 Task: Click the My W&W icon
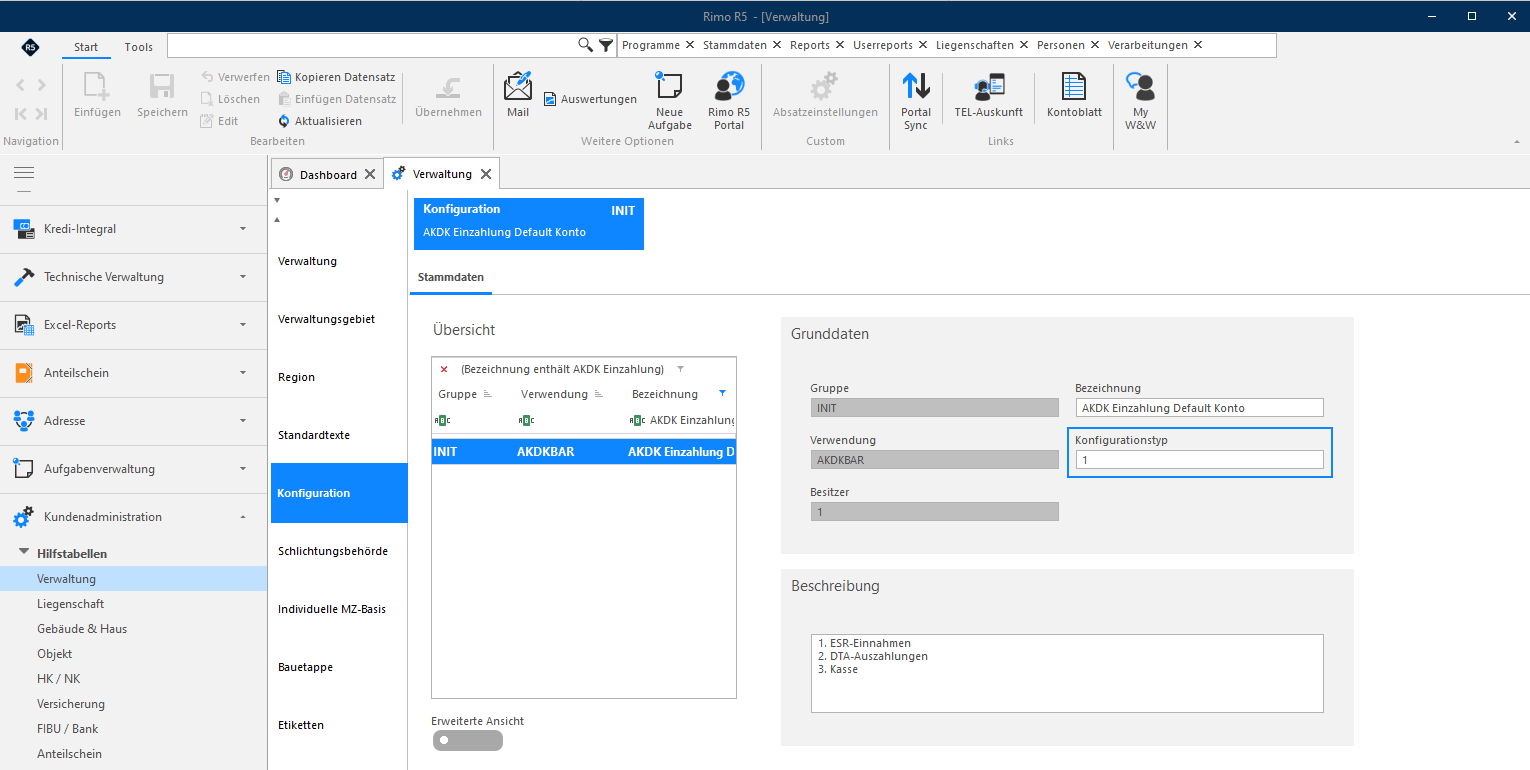pos(1140,87)
